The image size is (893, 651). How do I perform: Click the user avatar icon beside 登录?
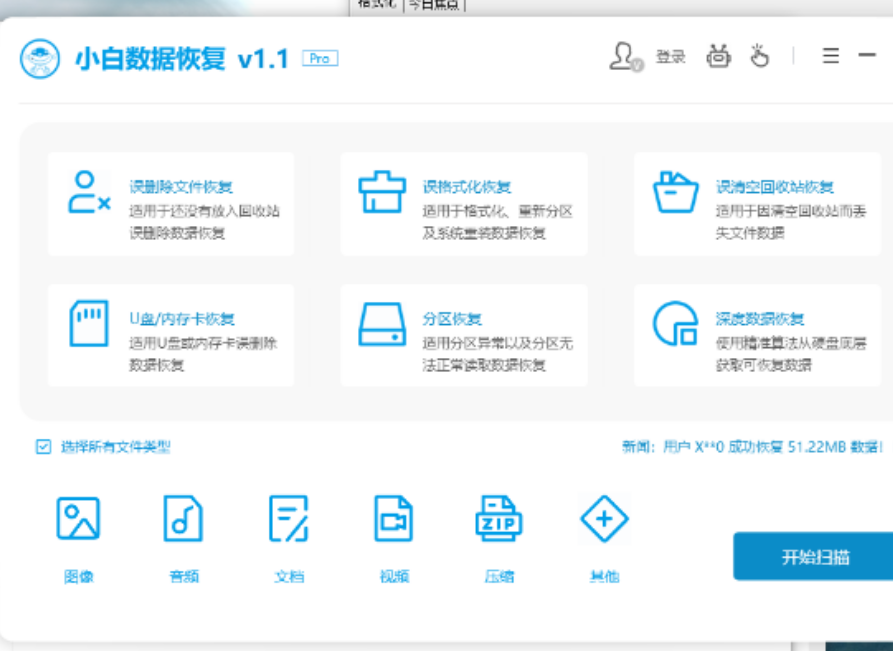pyautogui.click(x=624, y=56)
